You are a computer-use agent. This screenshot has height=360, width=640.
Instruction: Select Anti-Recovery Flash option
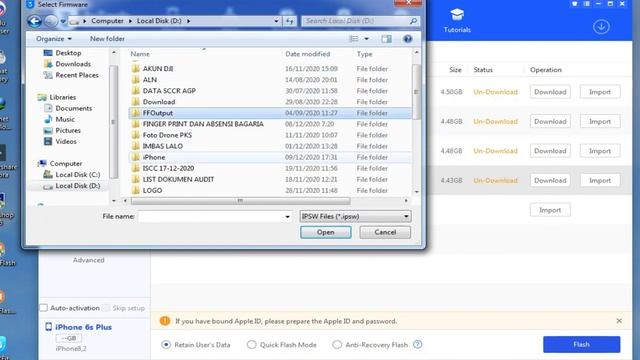(337, 344)
